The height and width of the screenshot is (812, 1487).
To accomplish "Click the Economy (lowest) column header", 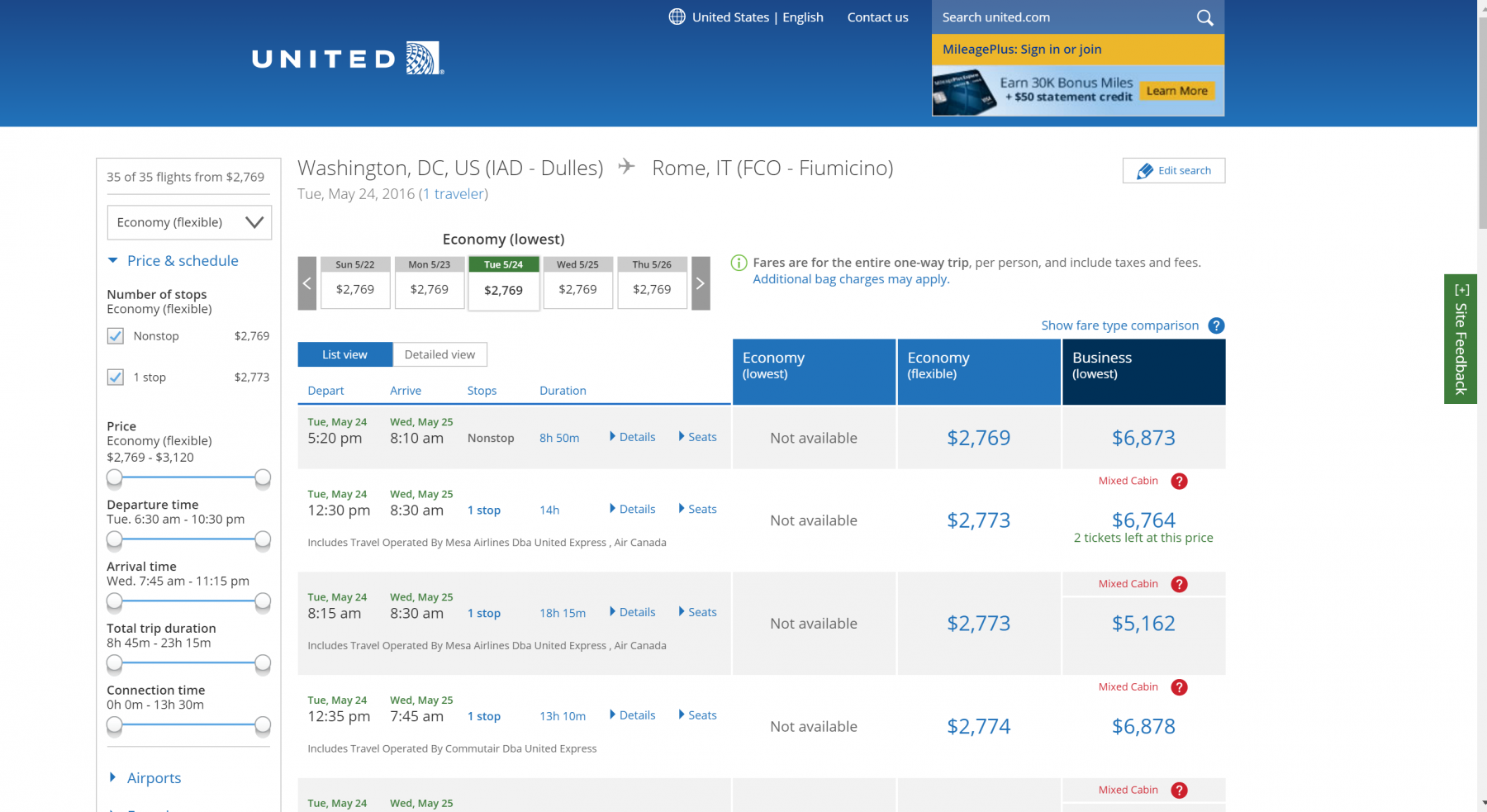I will coord(814,372).
